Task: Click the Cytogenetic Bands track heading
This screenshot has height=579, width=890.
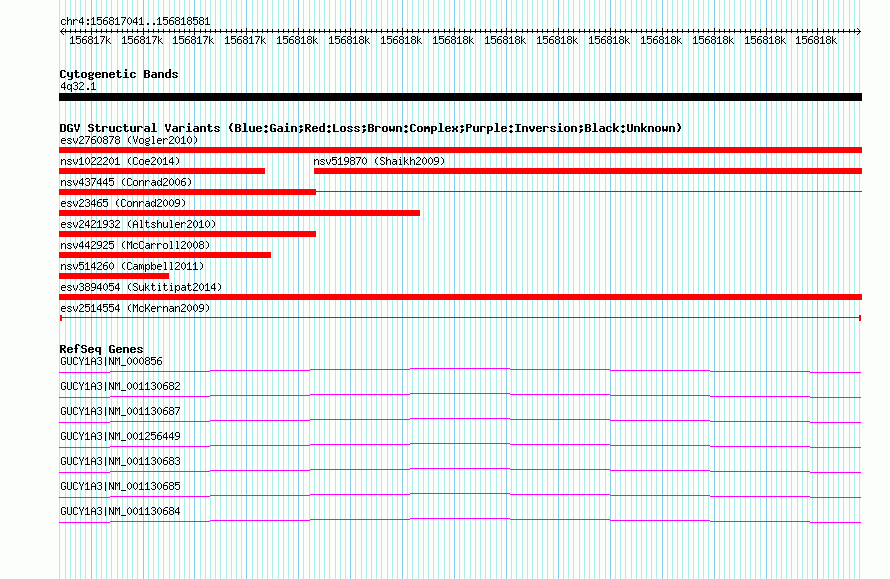Action: coord(119,74)
